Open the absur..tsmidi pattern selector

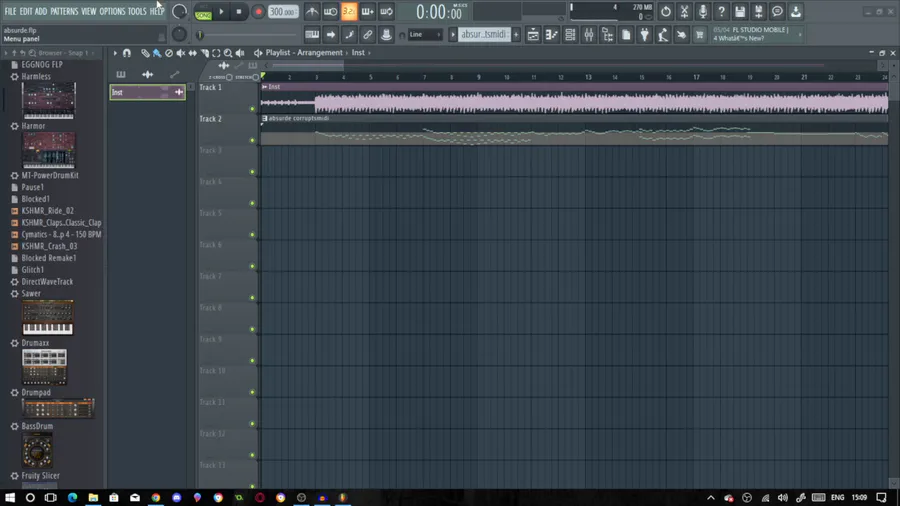484,34
